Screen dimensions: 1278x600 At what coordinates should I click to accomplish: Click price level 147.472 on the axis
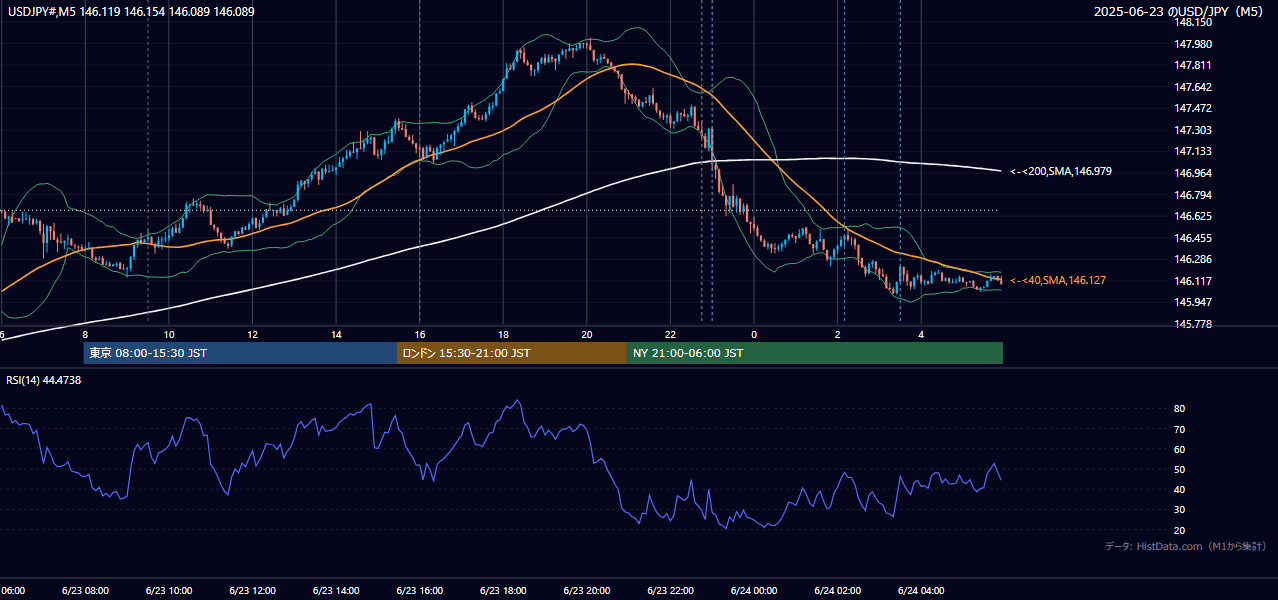1193,108
